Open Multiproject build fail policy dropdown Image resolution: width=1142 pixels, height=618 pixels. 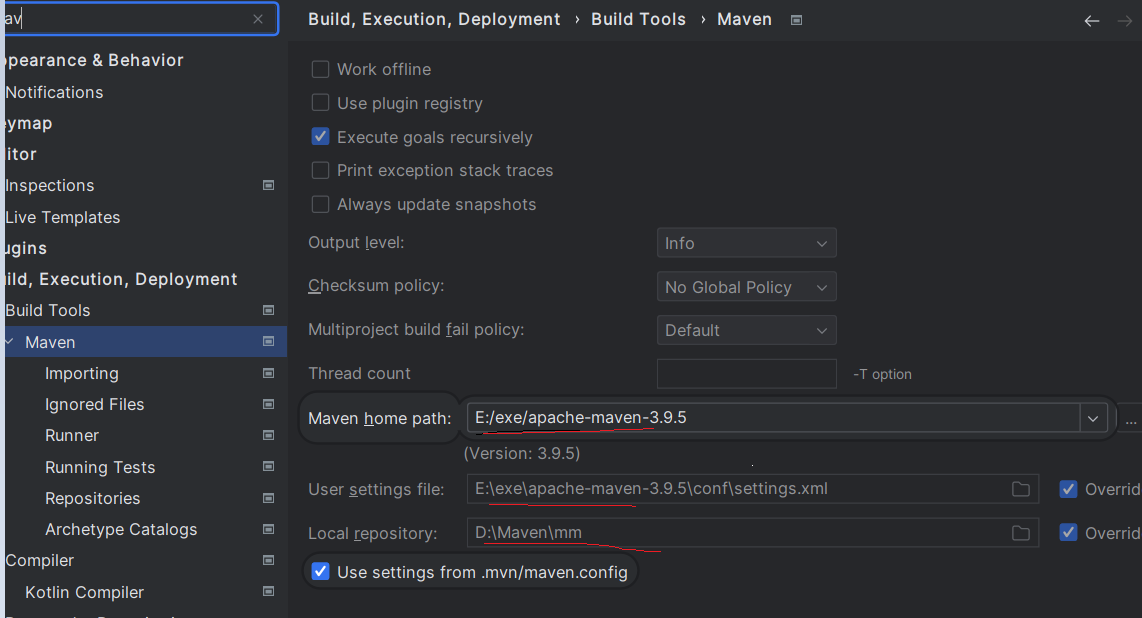coord(747,330)
